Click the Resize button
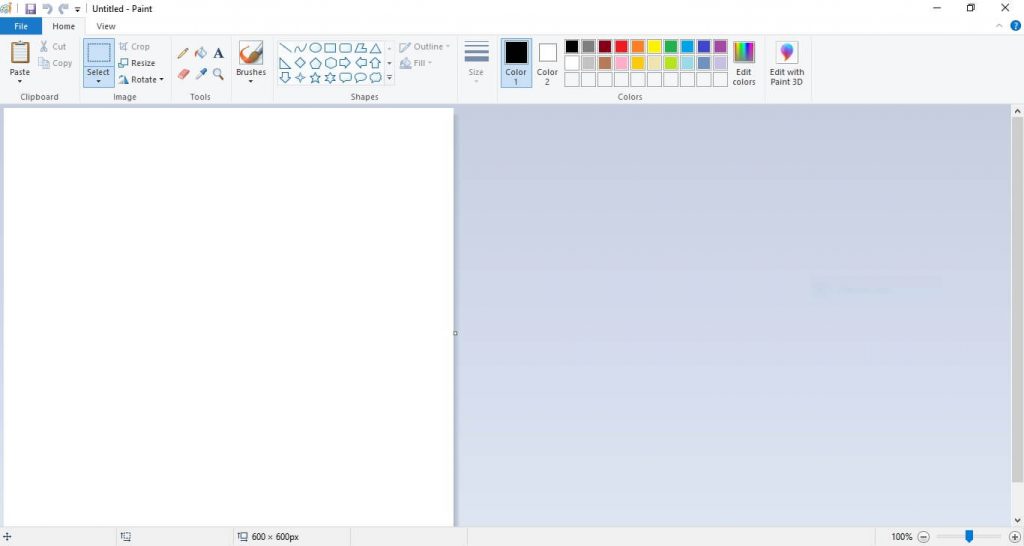The image size is (1024, 546). pyautogui.click(x=137, y=63)
